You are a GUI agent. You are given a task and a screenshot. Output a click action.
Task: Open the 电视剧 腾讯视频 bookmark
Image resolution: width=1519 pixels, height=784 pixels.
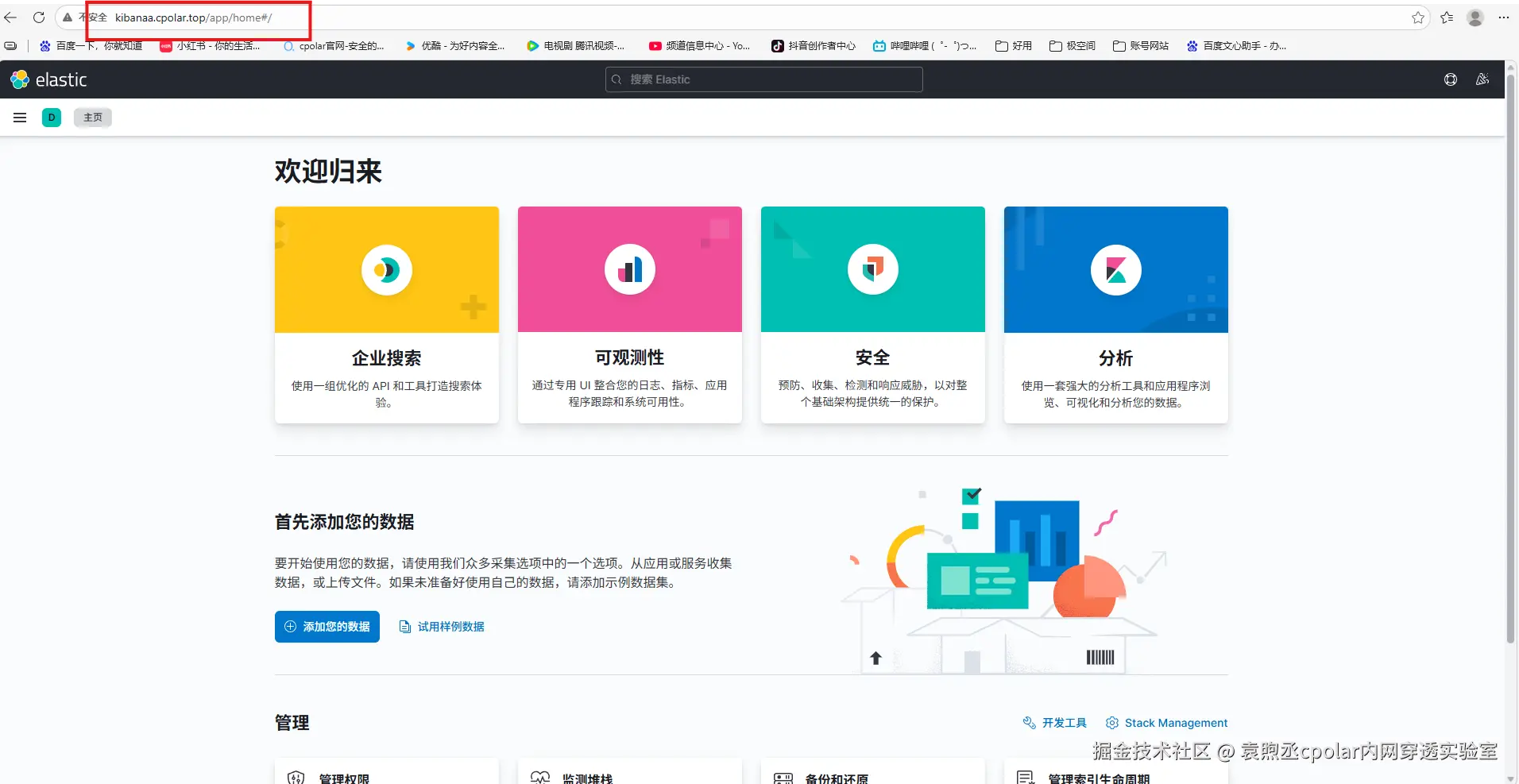point(576,46)
